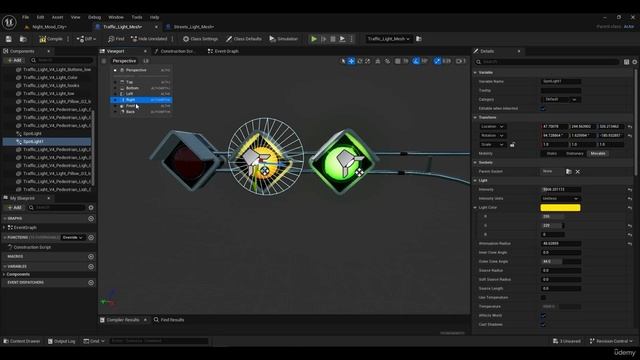The height and width of the screenshot is (360, 640).
Task: Add new function with Functions plus icon
Action: 91,238
